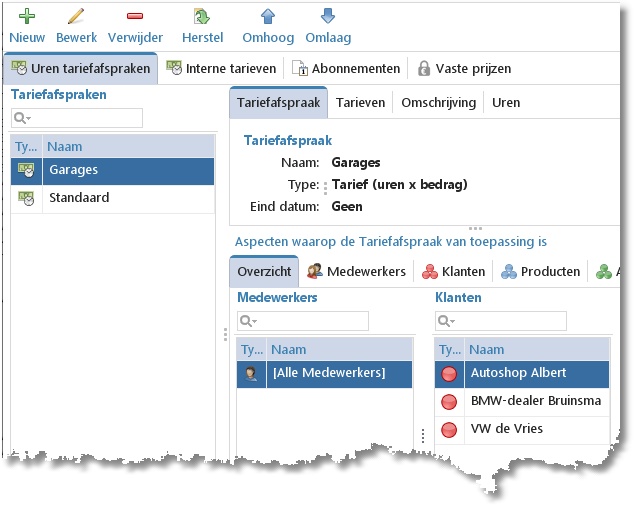Open the Medewerkers search options dropdown arrow
Image resolution: width=634 pixels, height=508 pixels.
click(x=255, y=322)
